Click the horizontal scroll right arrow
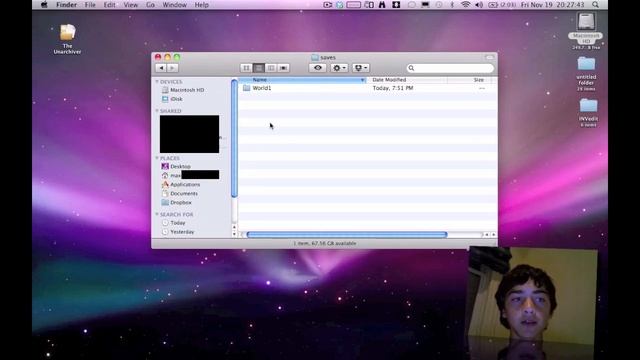This screenshot has height=360, width=640. pyautogui.click(x=493, y=234)
